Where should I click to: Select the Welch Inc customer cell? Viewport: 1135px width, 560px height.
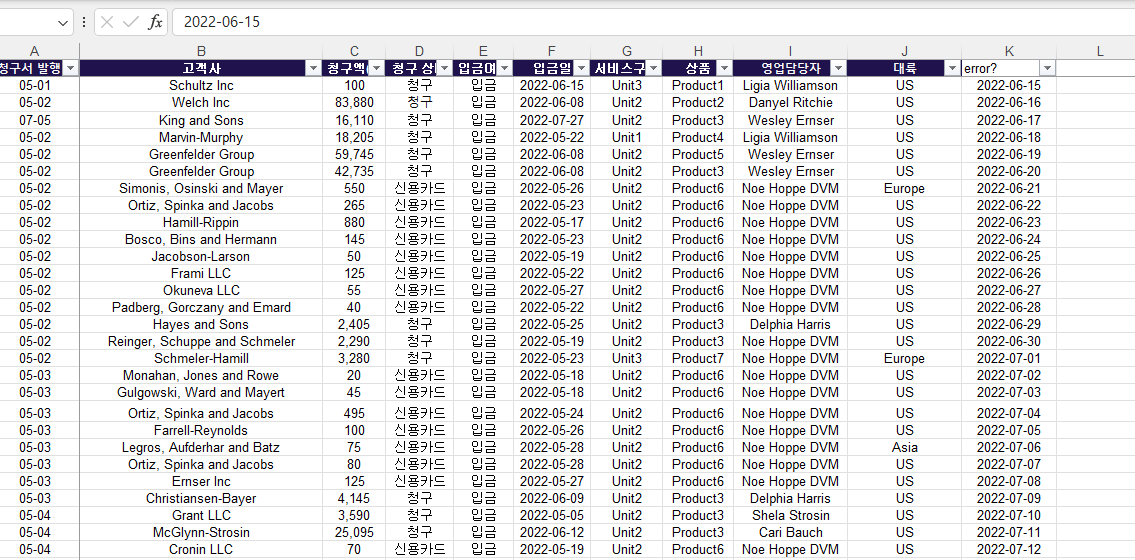(x=201, y=103)
